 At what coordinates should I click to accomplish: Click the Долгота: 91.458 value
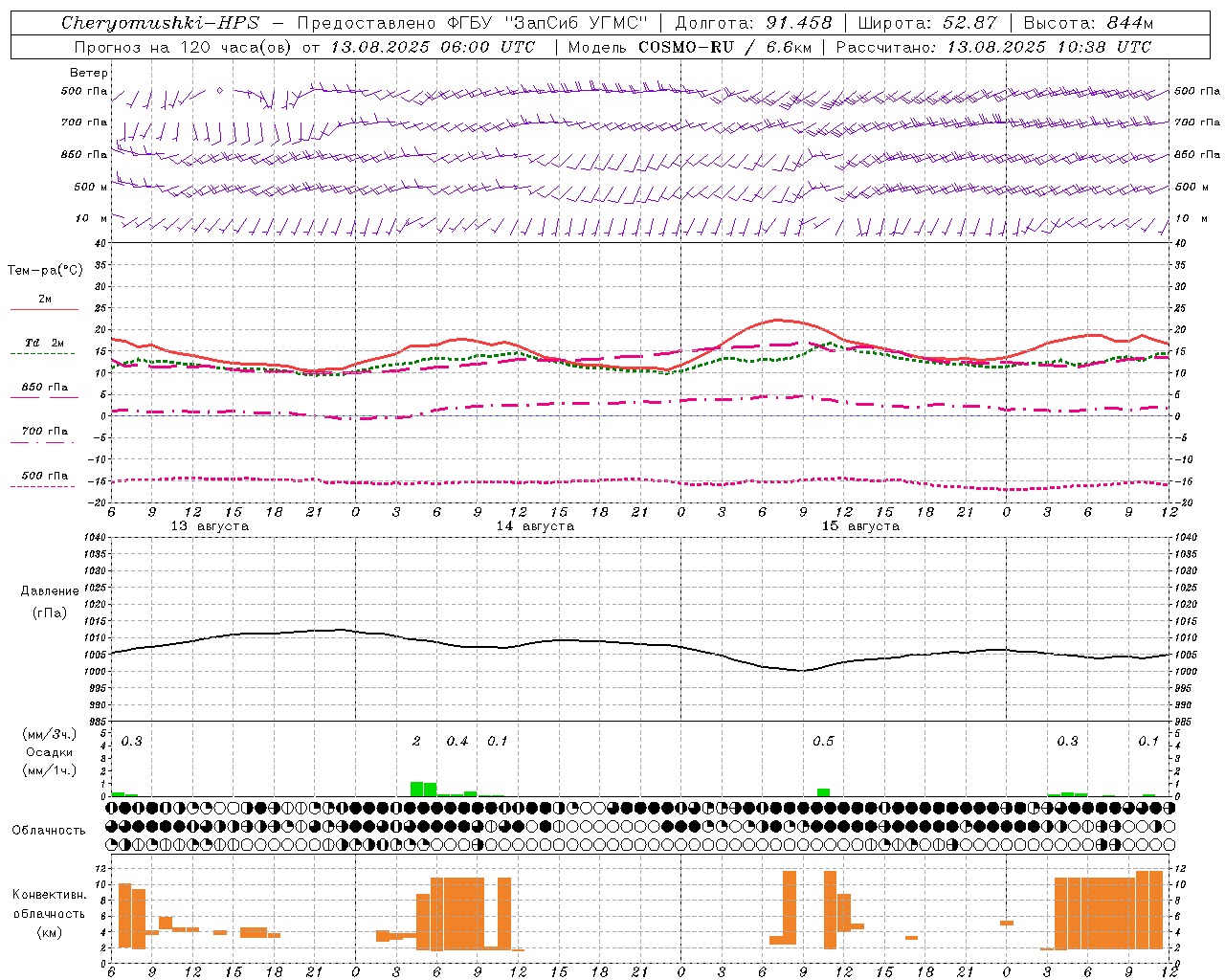coord(753,23)
